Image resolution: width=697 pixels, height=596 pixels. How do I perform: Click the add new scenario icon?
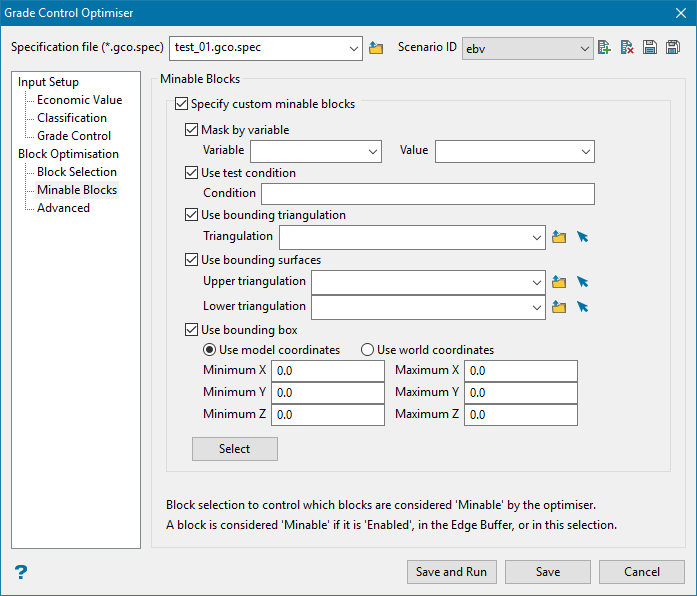[604, 48]
